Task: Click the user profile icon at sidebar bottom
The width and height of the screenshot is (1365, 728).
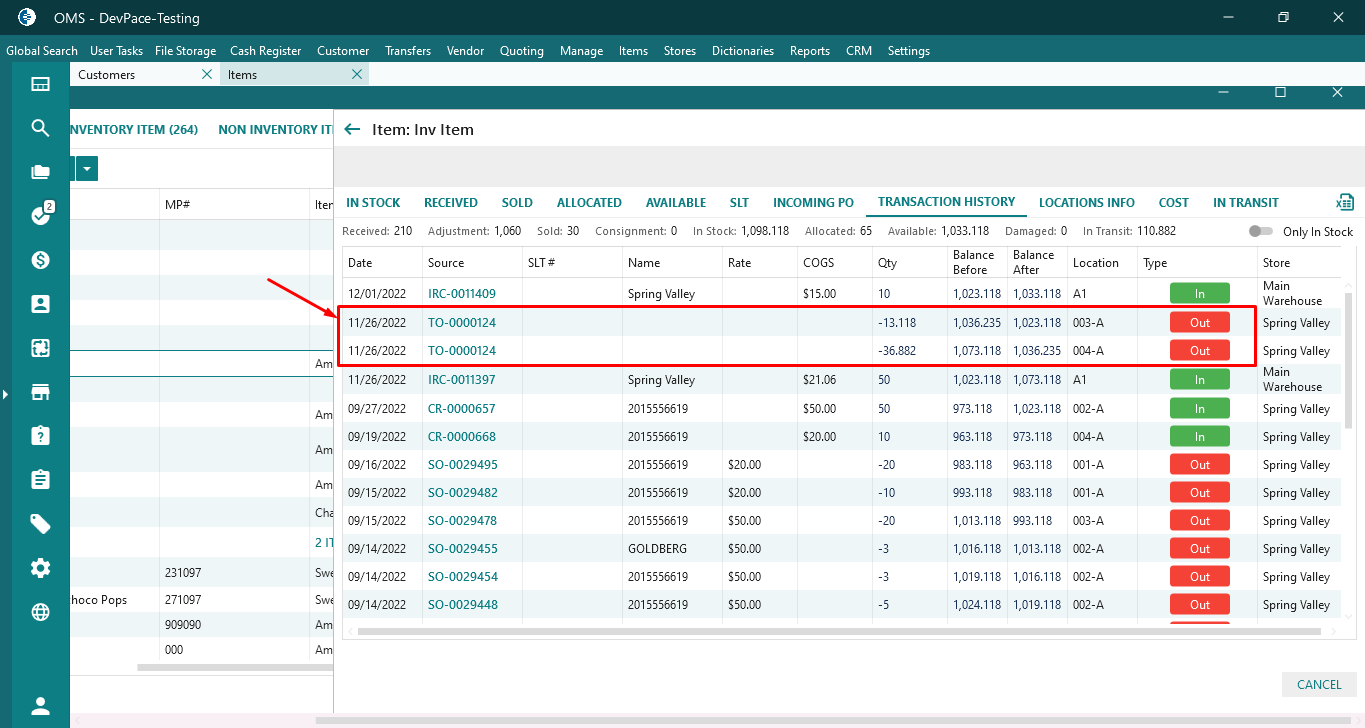Action: point(40,706)
